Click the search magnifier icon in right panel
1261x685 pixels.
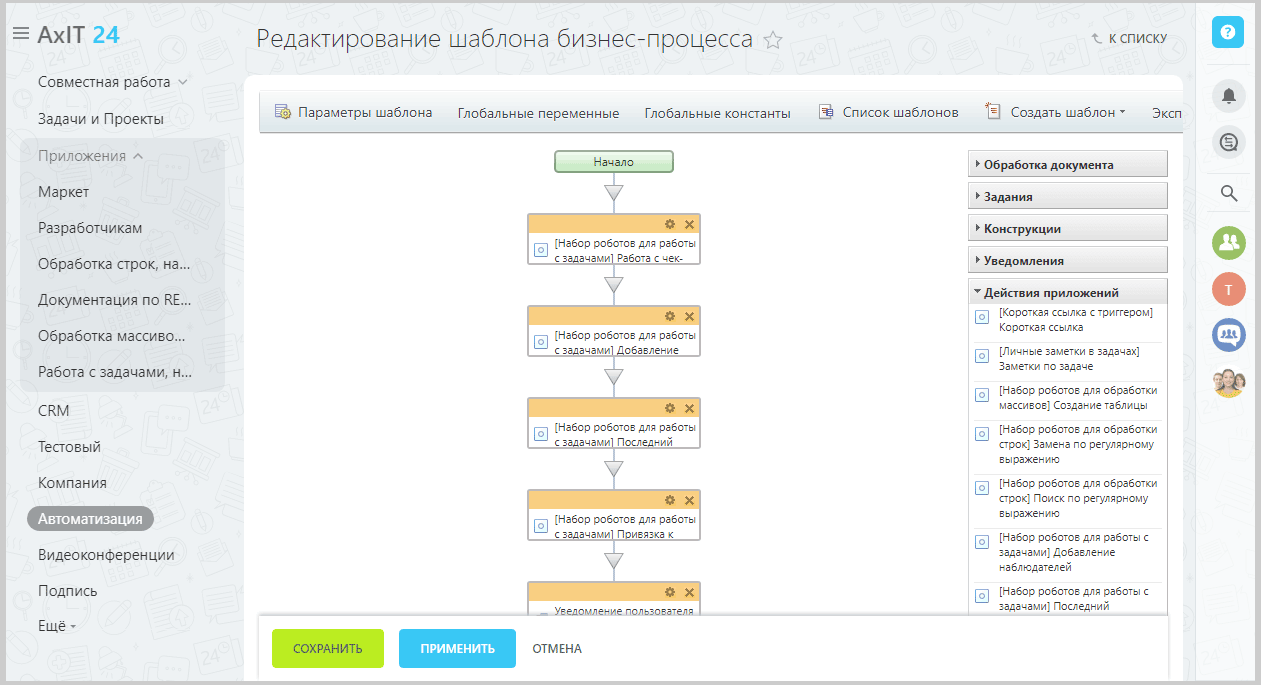coord(1229,193)
